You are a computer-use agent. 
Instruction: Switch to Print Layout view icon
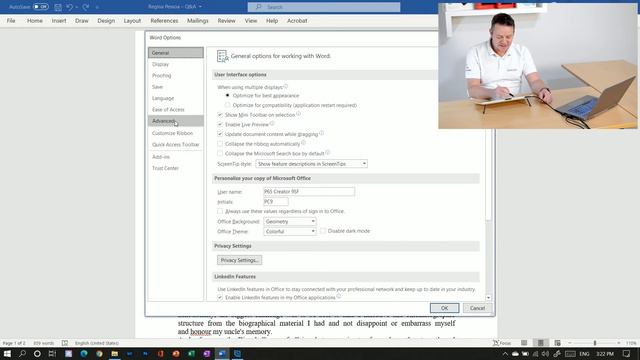540,343
